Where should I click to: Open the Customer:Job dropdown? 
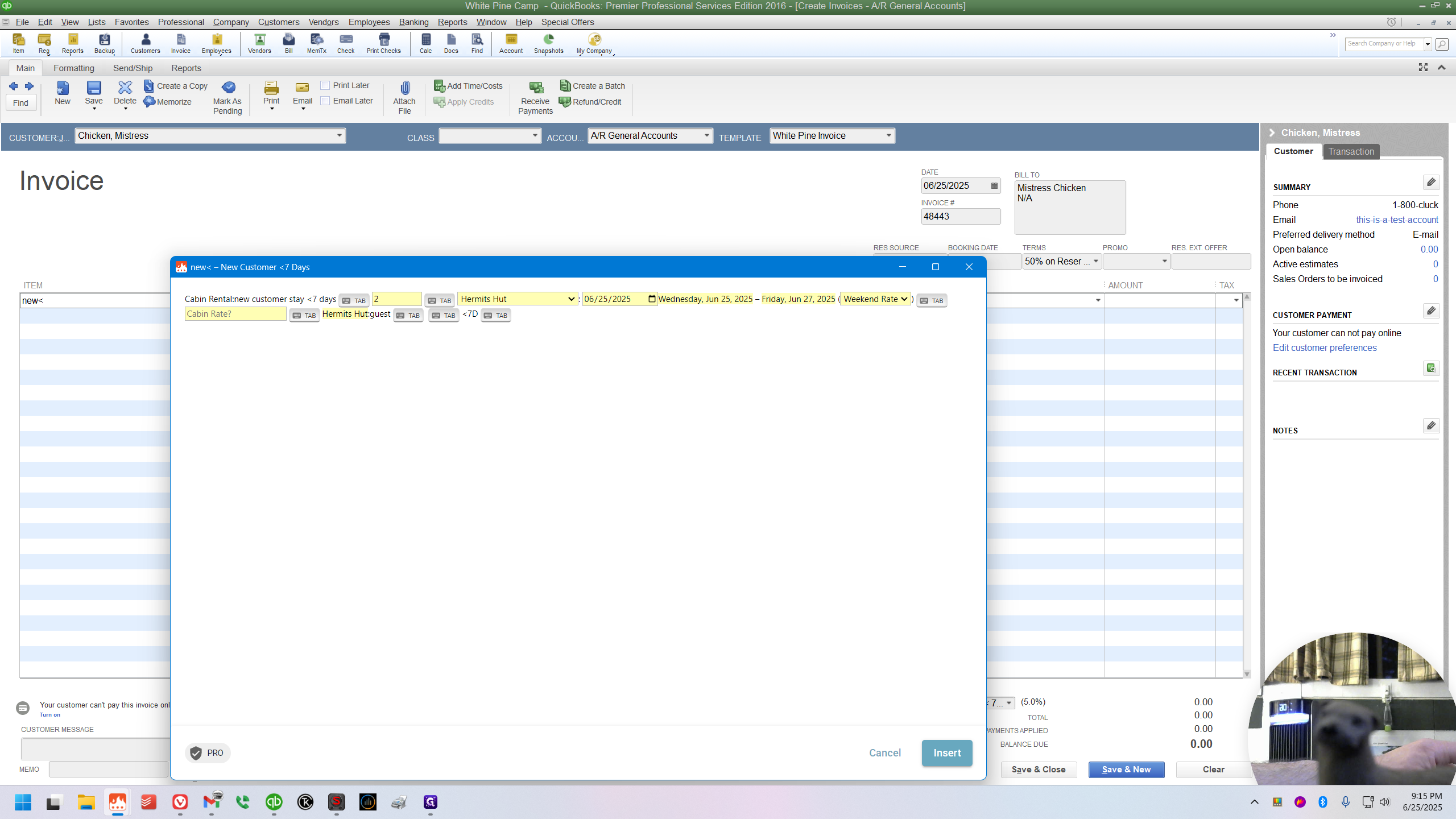coord(339,135)
